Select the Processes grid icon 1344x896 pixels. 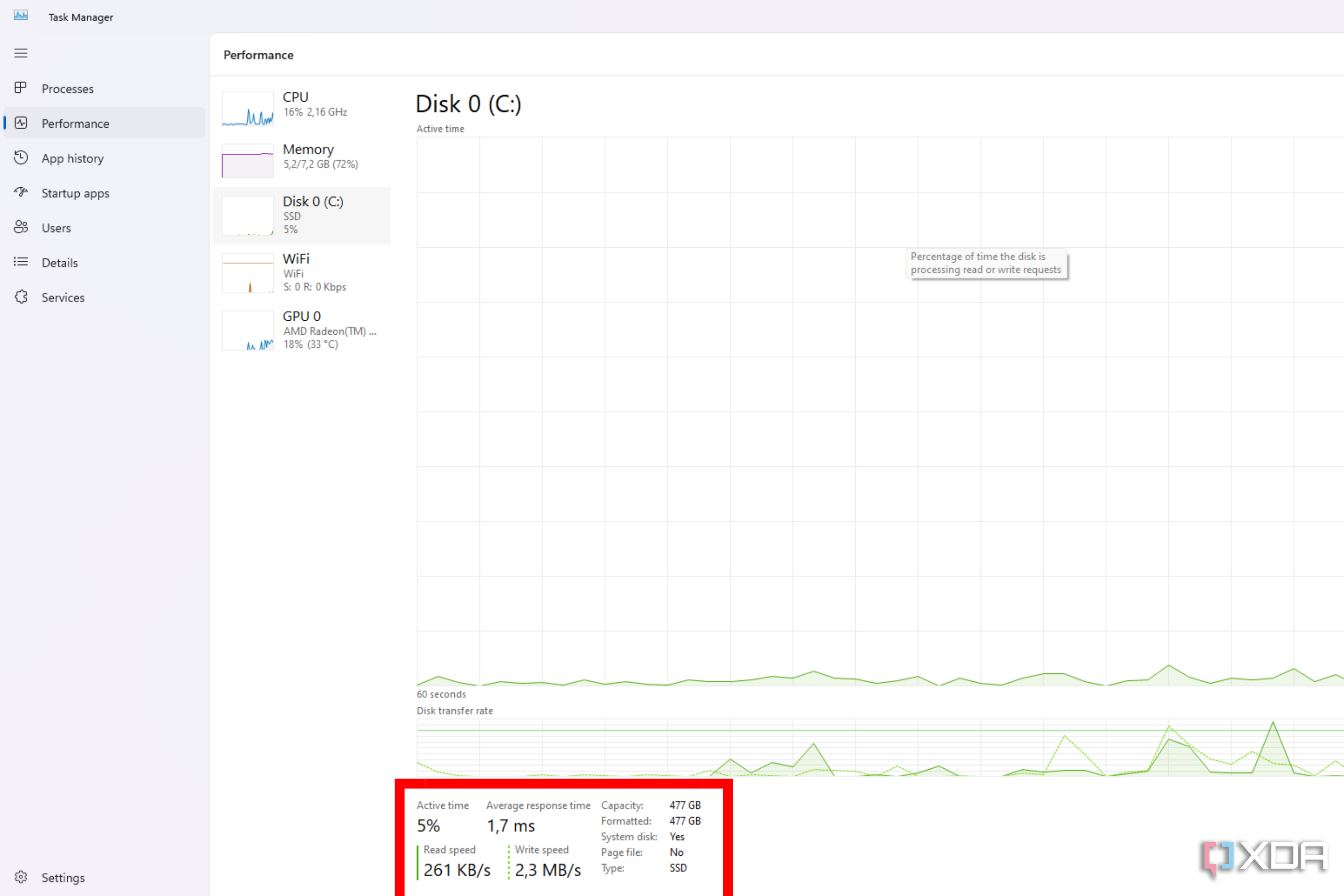tap(21, 88)
